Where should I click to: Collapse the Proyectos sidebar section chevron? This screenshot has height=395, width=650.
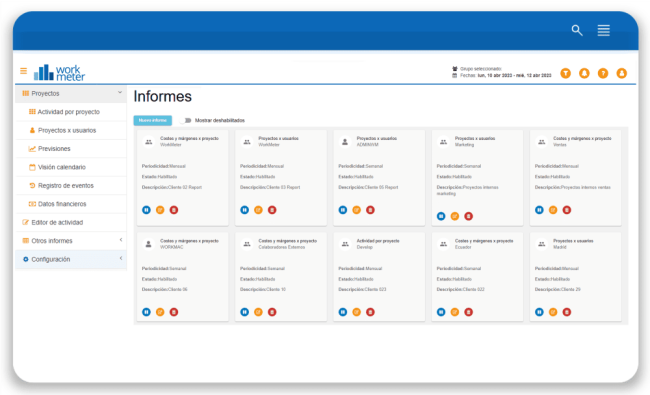click(120, 92)
